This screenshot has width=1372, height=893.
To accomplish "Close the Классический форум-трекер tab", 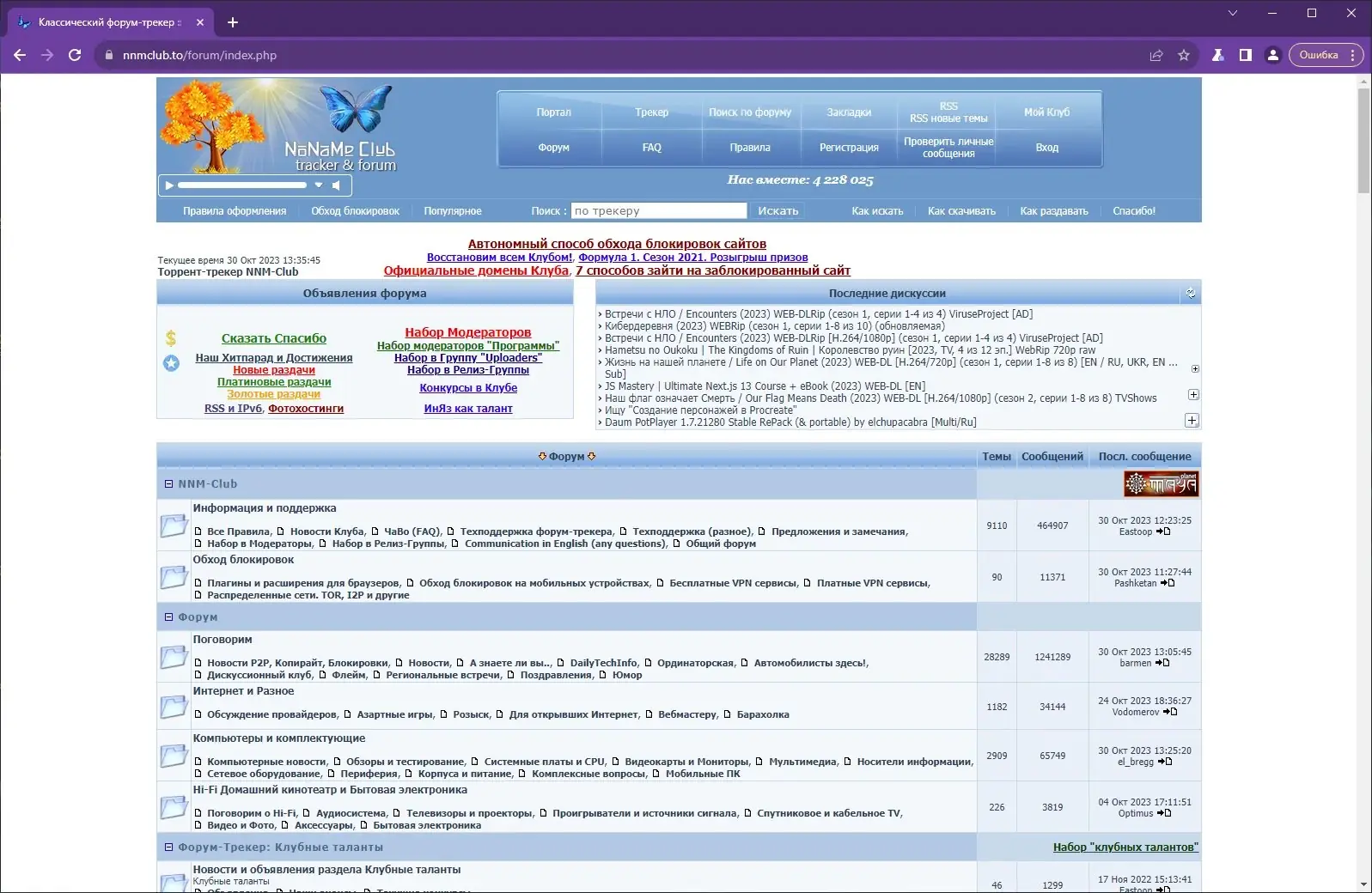I will [200, 22].
